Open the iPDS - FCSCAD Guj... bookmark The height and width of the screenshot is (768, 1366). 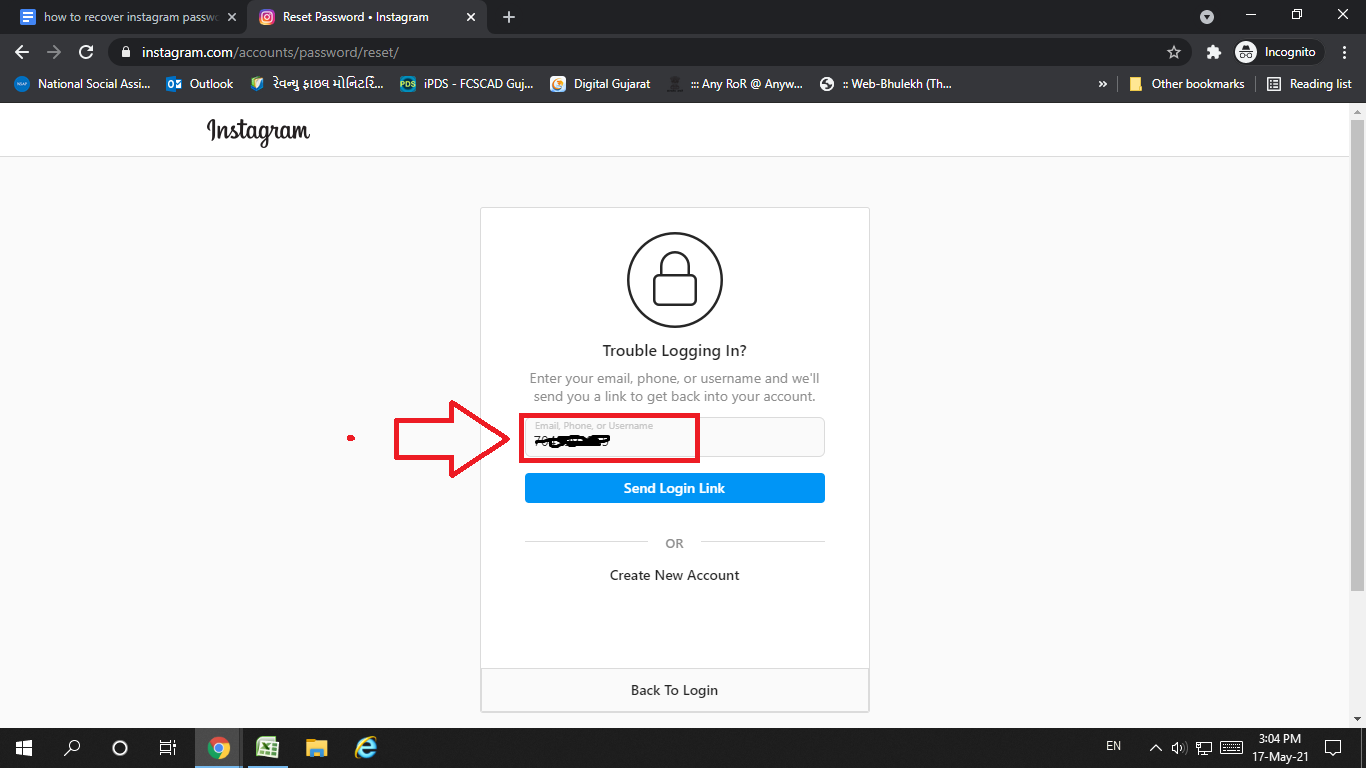coord(466,84)
